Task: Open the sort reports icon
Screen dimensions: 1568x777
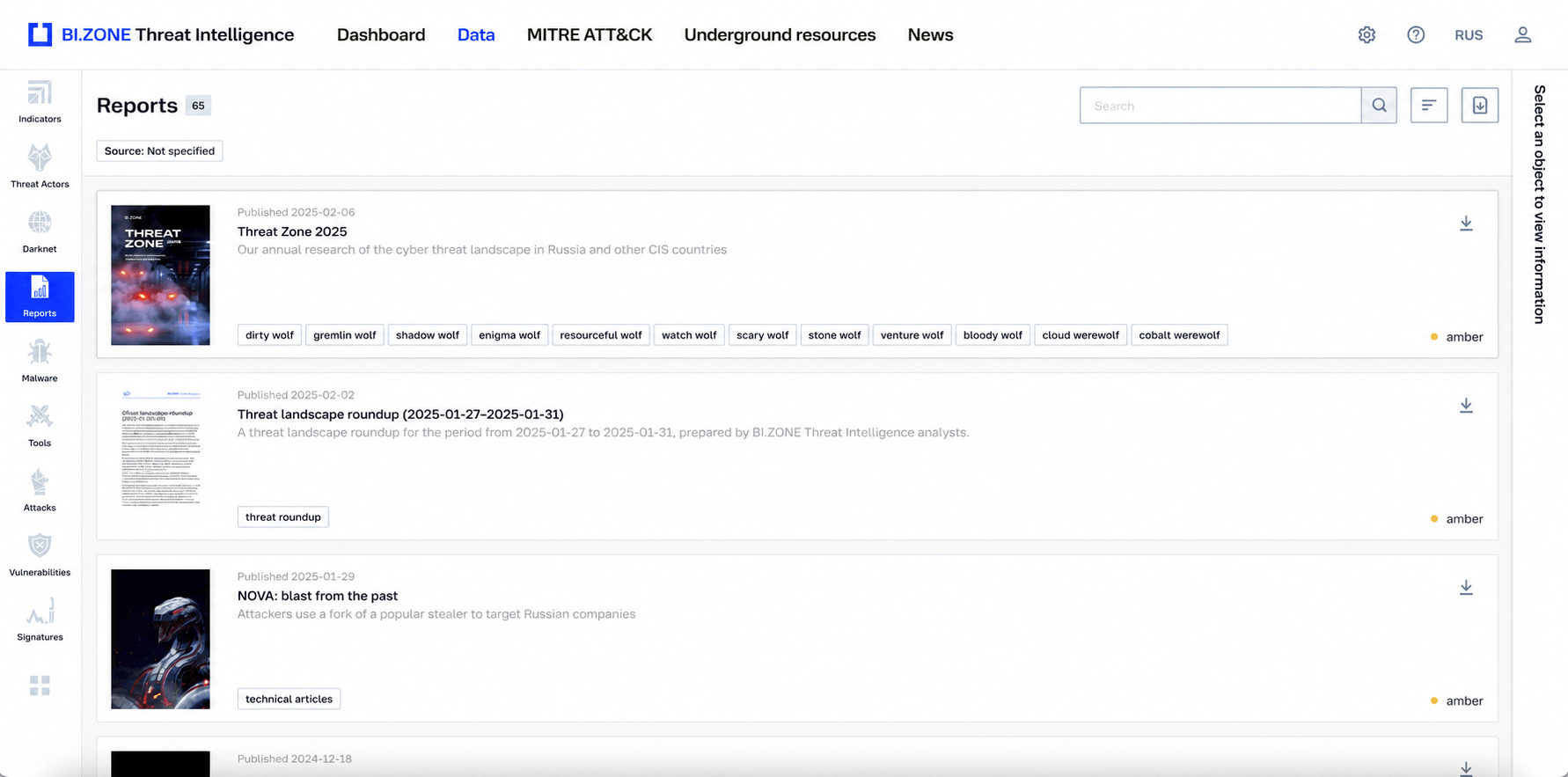Action: [x=1429, y=106]
